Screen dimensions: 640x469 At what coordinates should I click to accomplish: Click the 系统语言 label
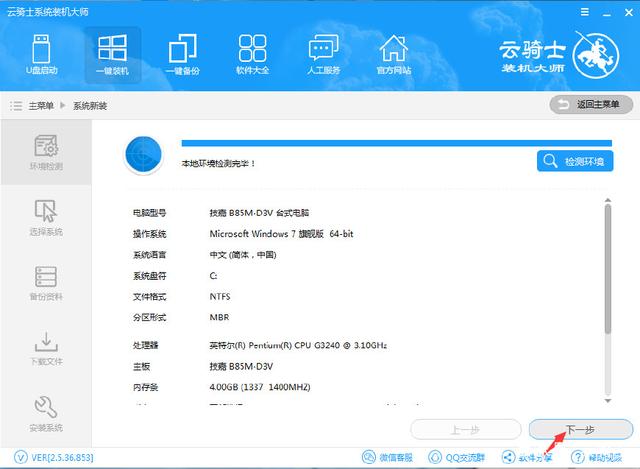149,255
